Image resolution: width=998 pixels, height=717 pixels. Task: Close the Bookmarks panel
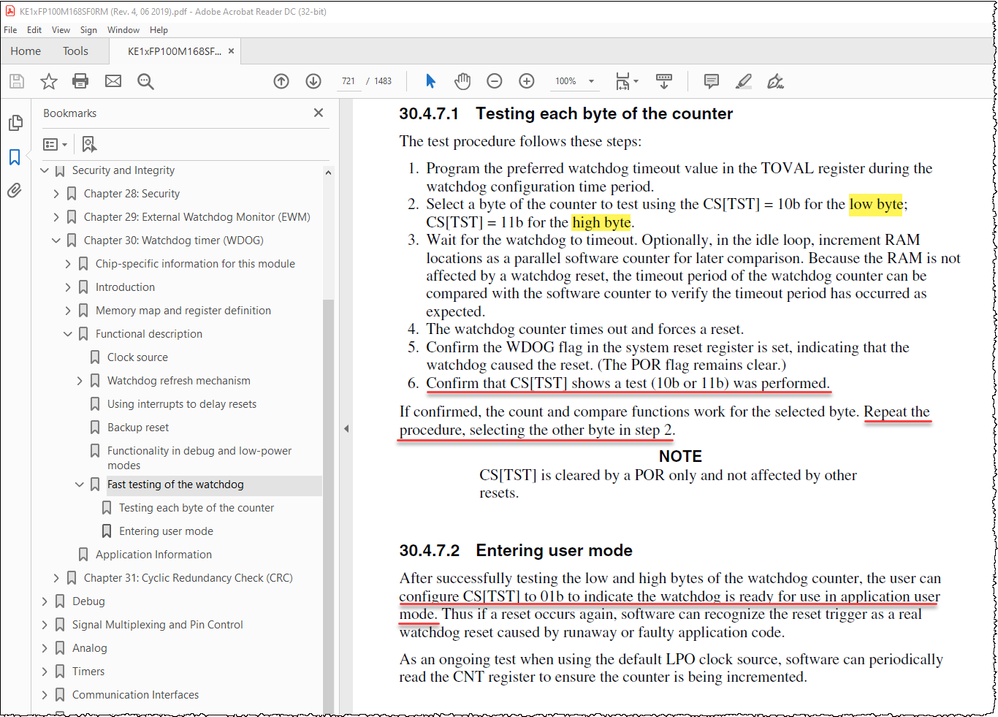(x=319, y=113)
